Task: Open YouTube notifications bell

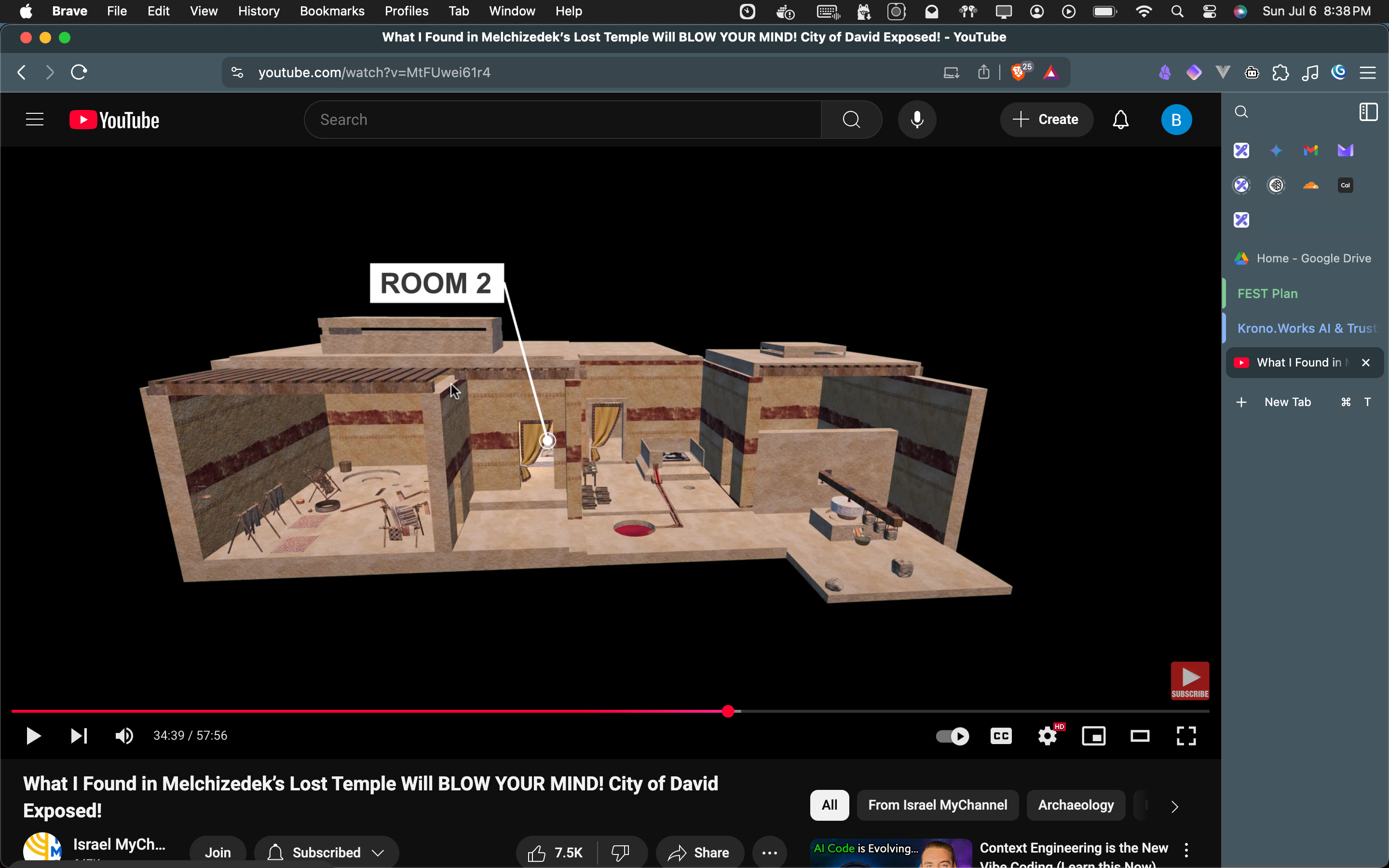Action: tap(1120, 120)
